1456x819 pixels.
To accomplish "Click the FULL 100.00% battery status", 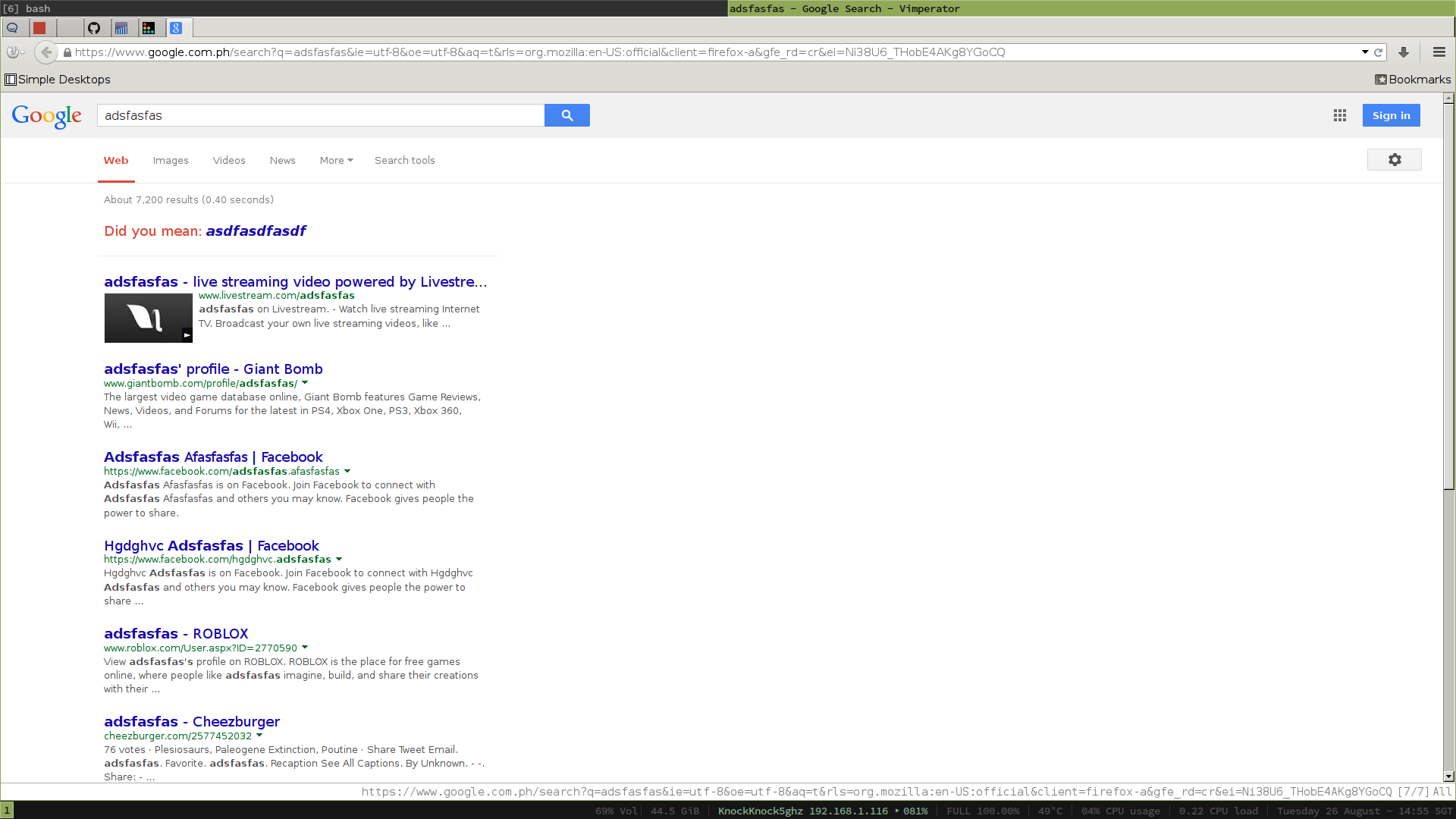I will click(x=983, y=811).
